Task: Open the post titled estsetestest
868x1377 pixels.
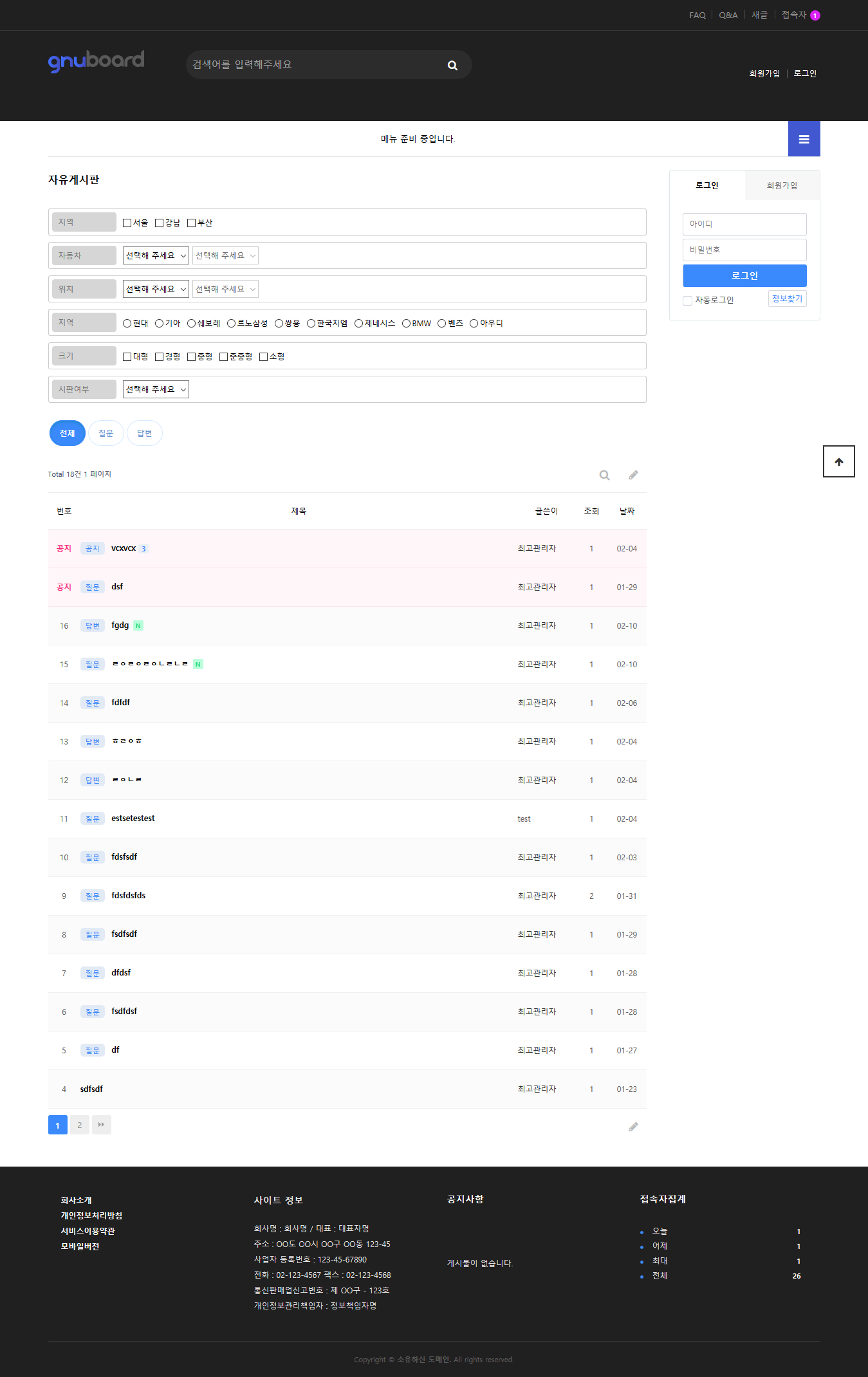Action: [133, 818]
